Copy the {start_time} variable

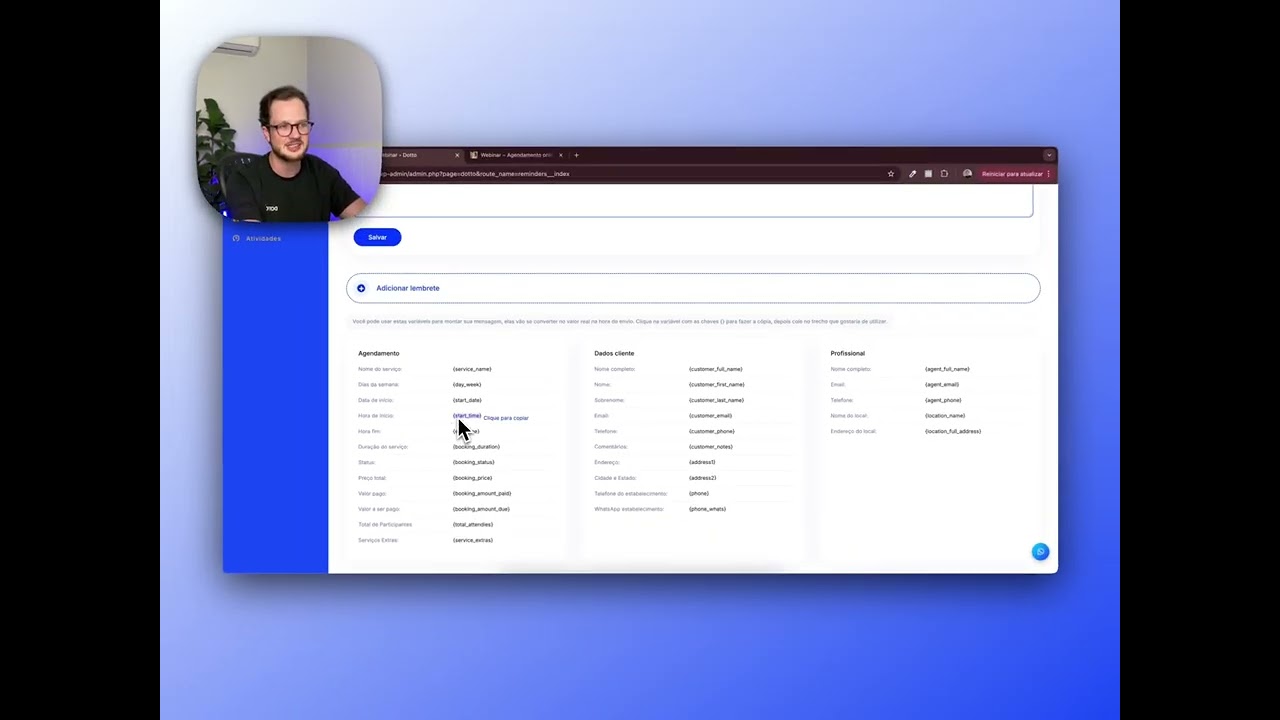[467, 415]
